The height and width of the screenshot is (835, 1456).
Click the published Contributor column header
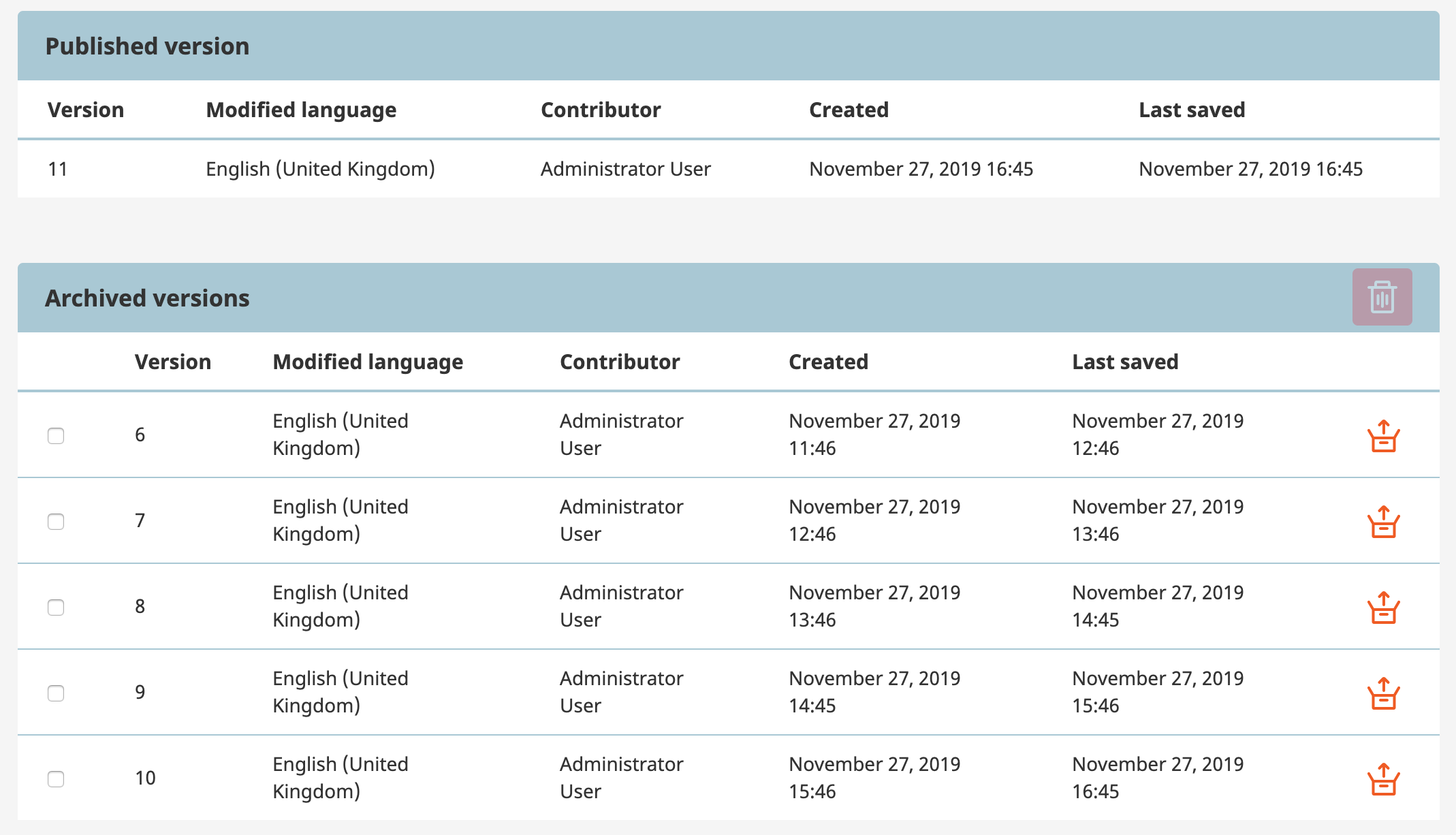click(601, 110)
